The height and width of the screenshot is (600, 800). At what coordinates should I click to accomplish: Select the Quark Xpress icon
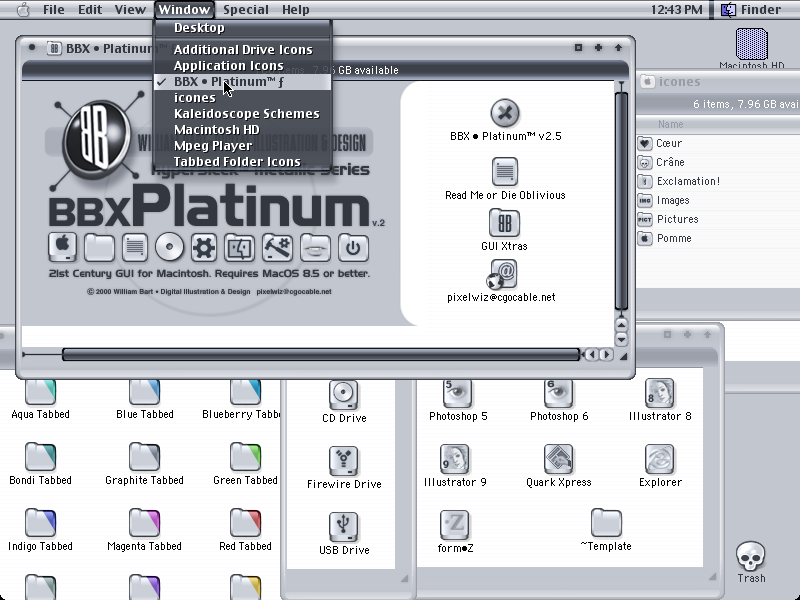(558, 459)
